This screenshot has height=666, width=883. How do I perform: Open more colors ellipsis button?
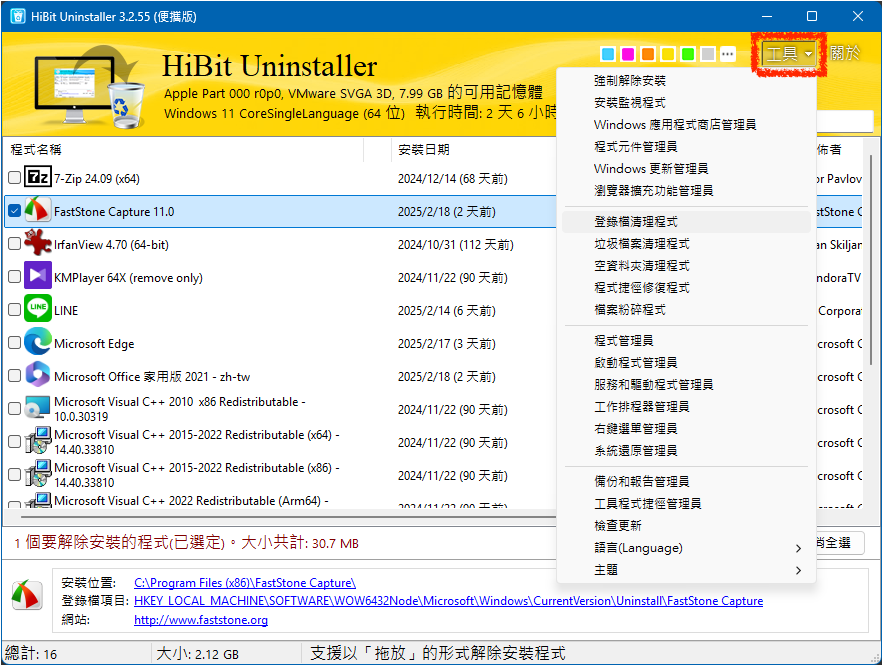pos(728,54)
